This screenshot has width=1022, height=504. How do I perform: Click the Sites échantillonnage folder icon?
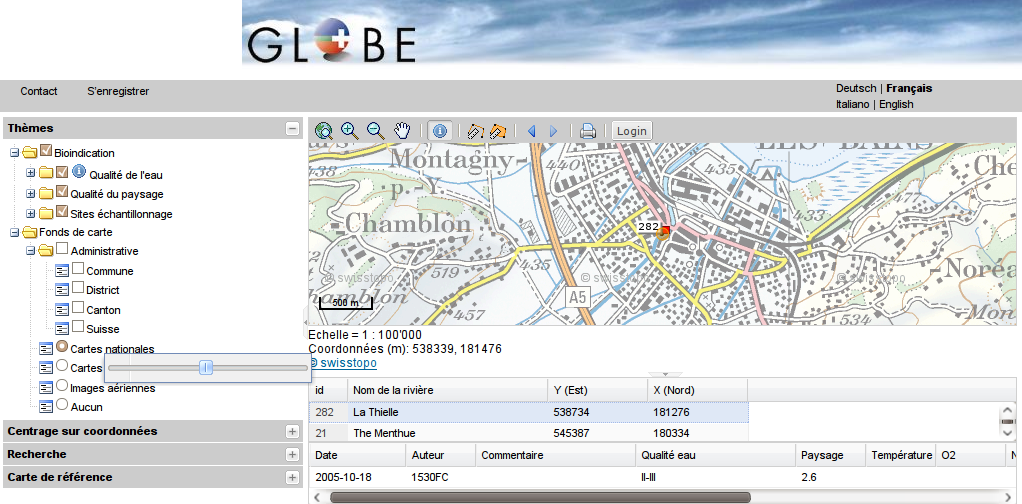(x=46, y=213)
